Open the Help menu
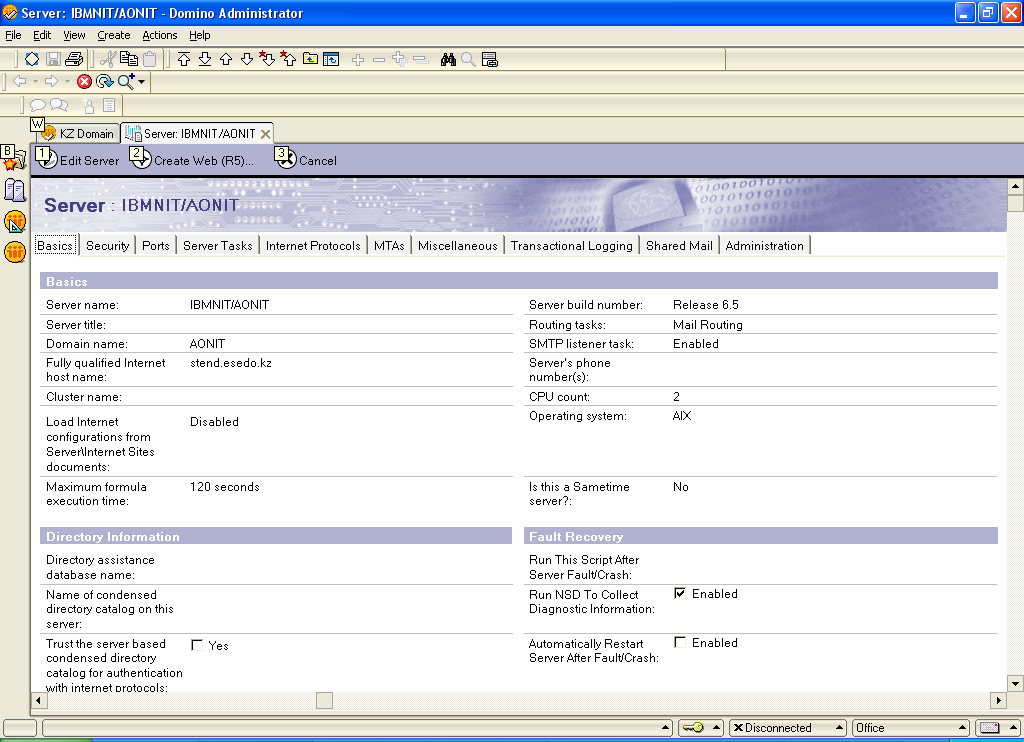This screenshot has height=742, width=1024. pyautogui.click(x=199, y=35)
